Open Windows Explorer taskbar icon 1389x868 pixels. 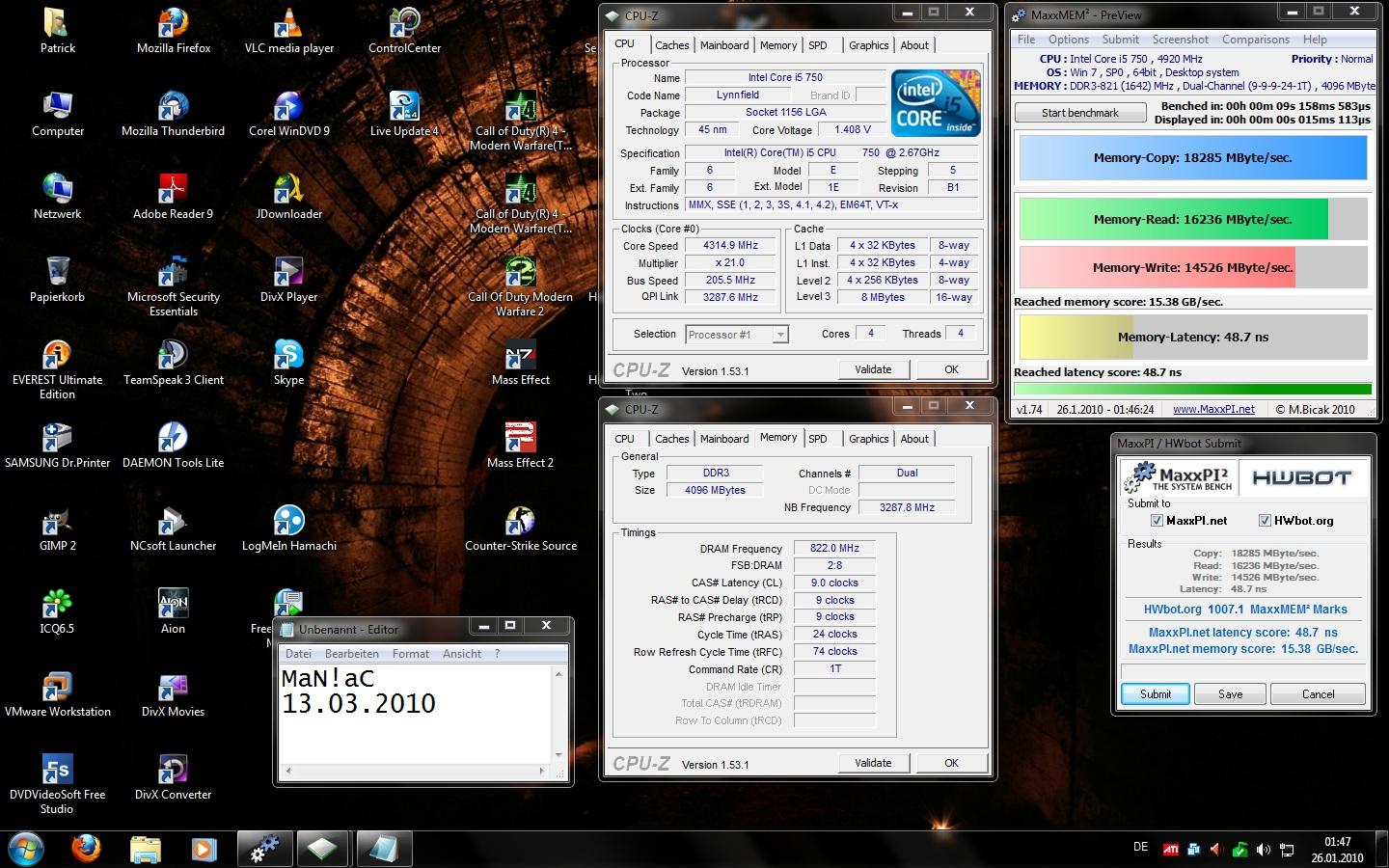pos(145,849)
